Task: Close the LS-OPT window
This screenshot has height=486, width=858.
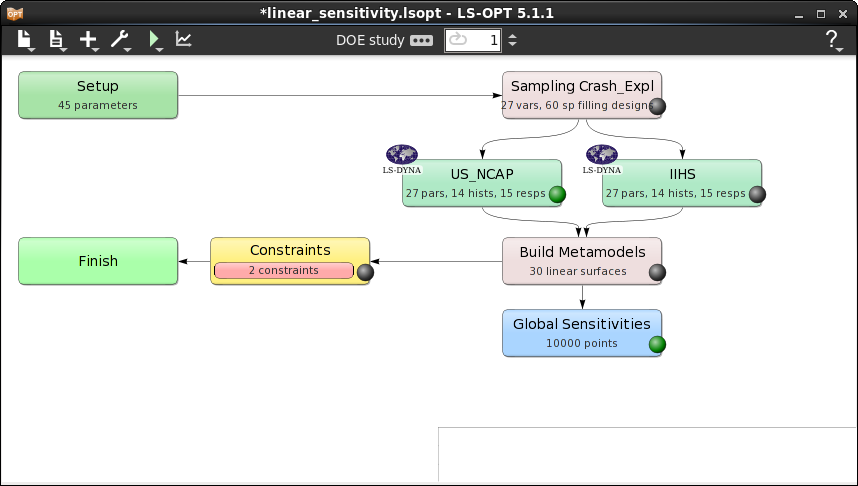Action: click(843, 14)
